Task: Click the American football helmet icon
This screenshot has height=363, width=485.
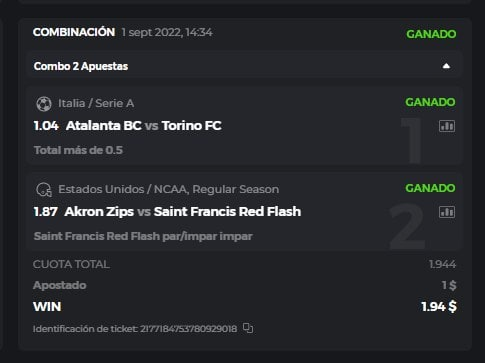Action: 44,189
